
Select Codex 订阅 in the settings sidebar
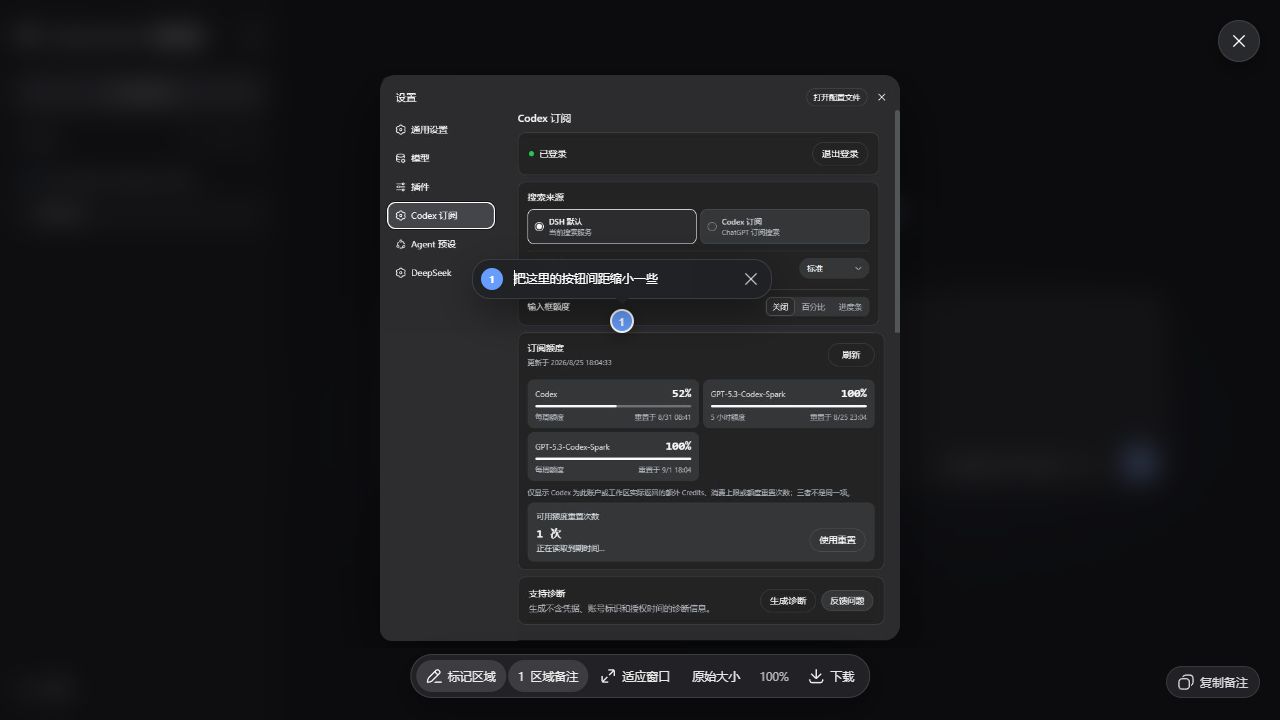pos(440,215)
